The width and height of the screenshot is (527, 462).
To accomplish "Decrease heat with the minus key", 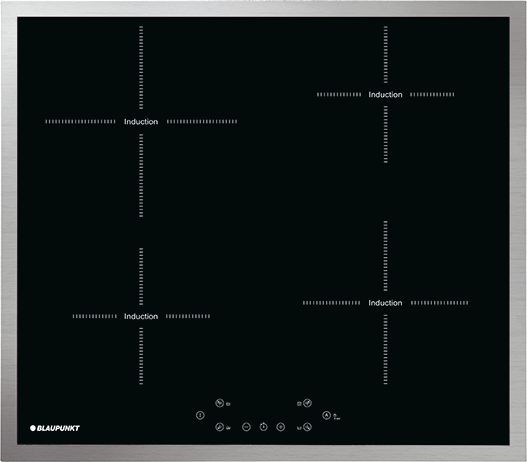I will click(246, 427).
